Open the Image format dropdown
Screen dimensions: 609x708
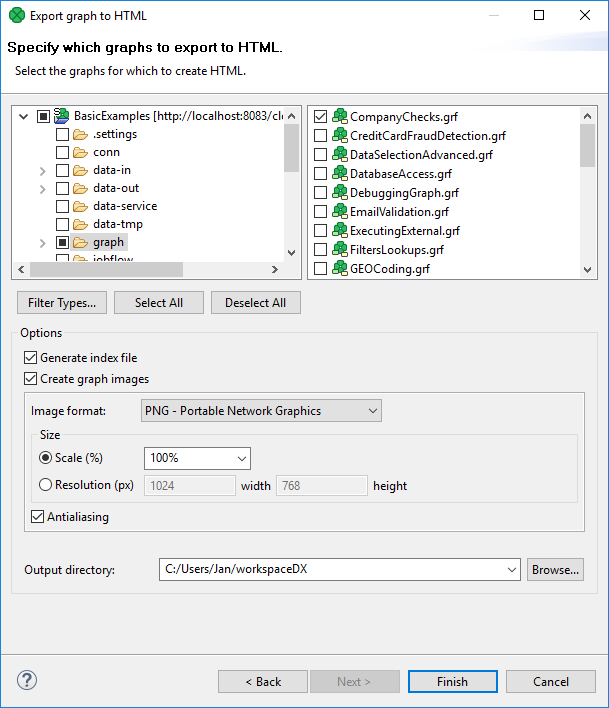[261, 411]
